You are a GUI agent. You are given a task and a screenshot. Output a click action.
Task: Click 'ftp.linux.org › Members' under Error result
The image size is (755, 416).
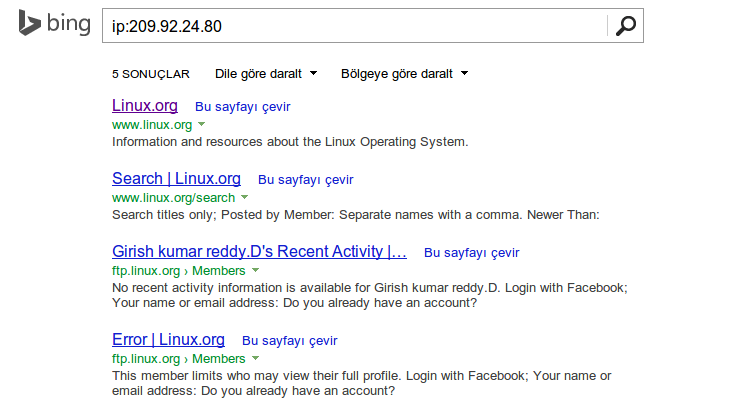179,359
